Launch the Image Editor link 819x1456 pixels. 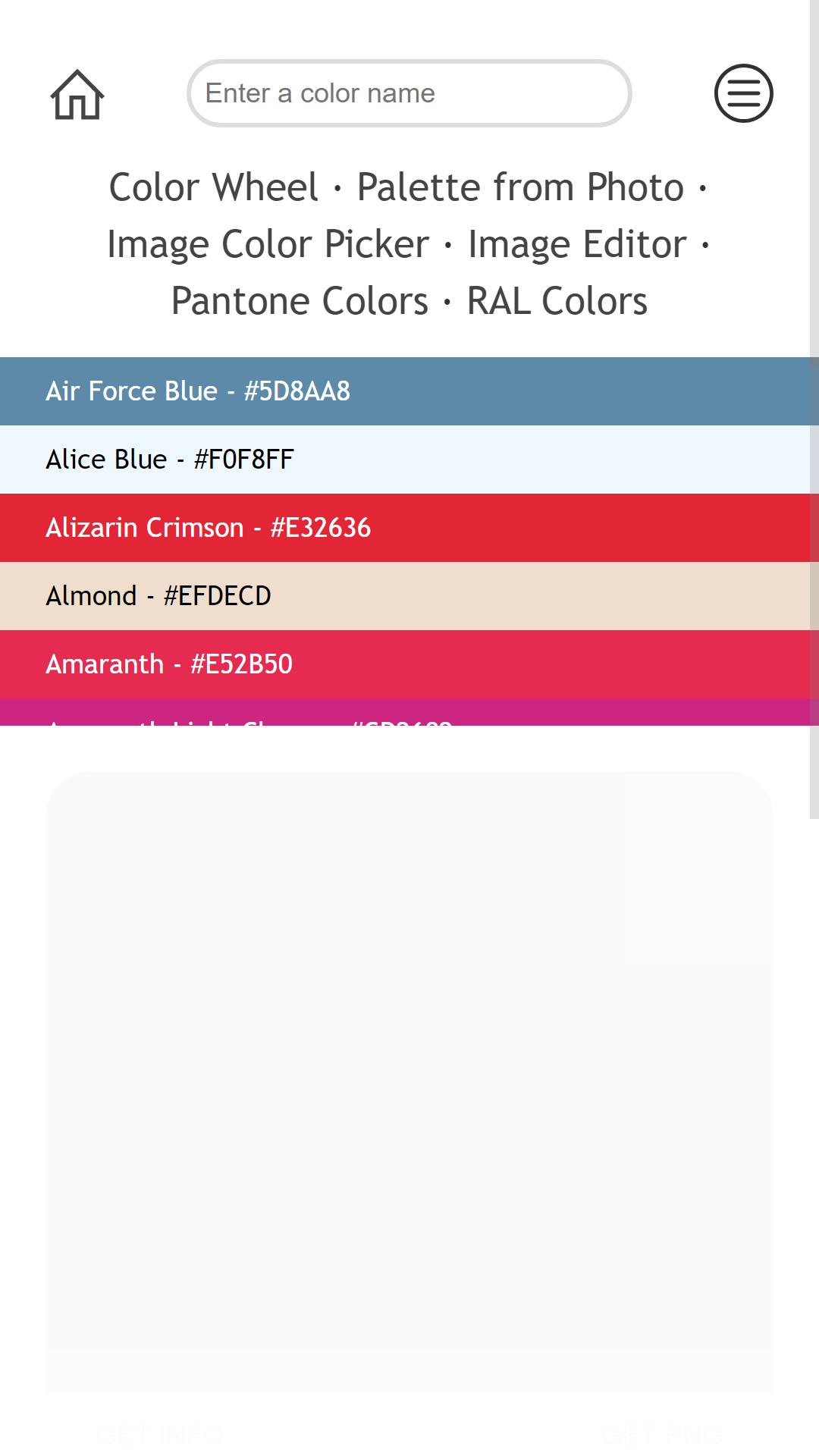pos(577,244)
